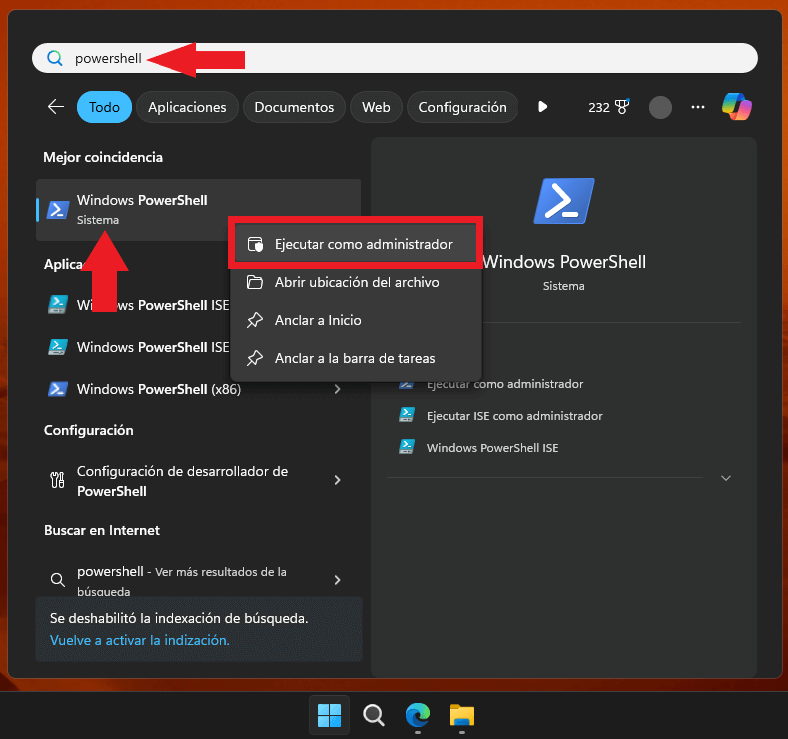
Task: Click the Windows PowerShell (x86) app icon
Action: [x=58, y=389]
